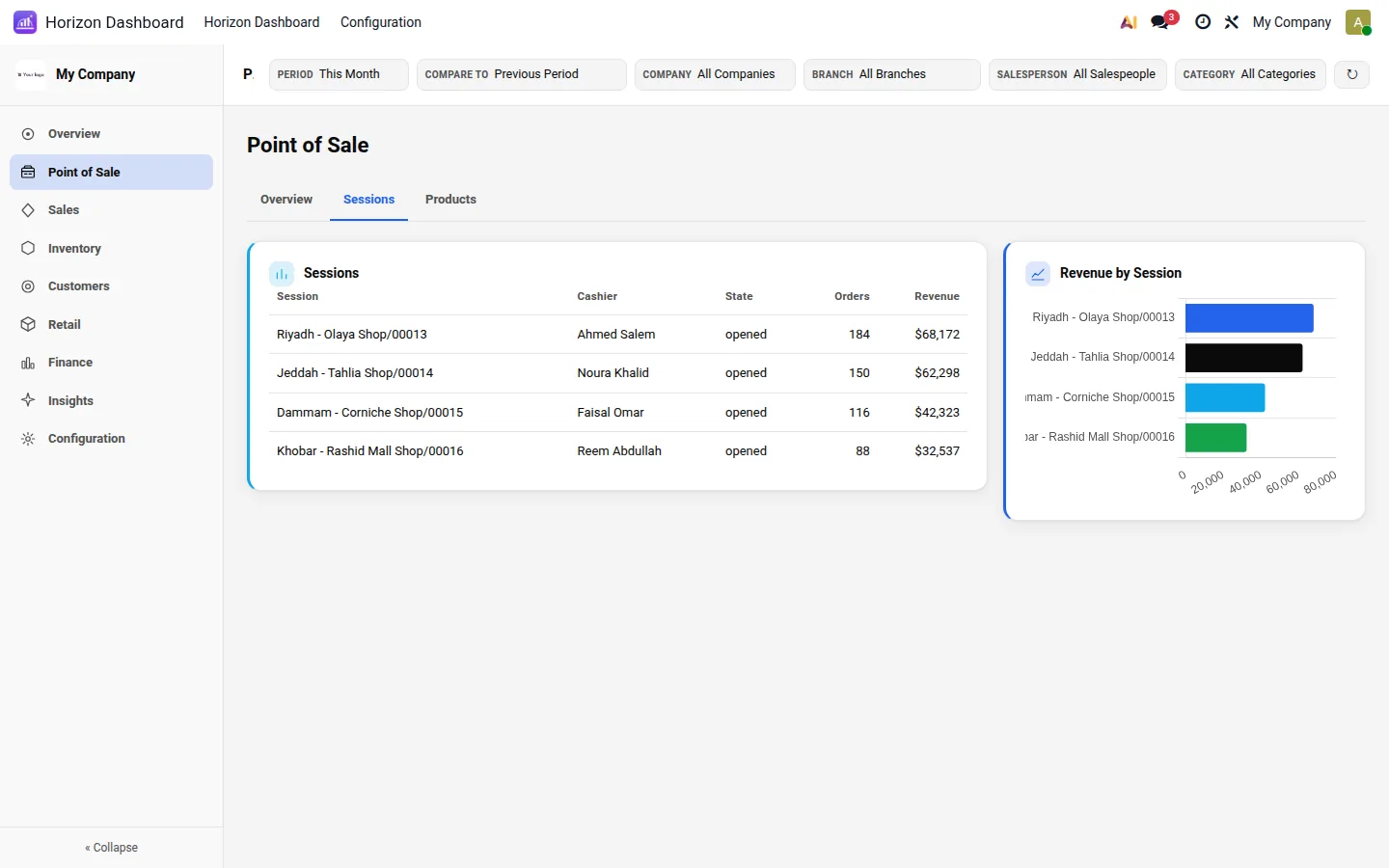Open the AI assistant icon in top bar
Viewport: 1389px width, 868px height.
pos(1129,22)
